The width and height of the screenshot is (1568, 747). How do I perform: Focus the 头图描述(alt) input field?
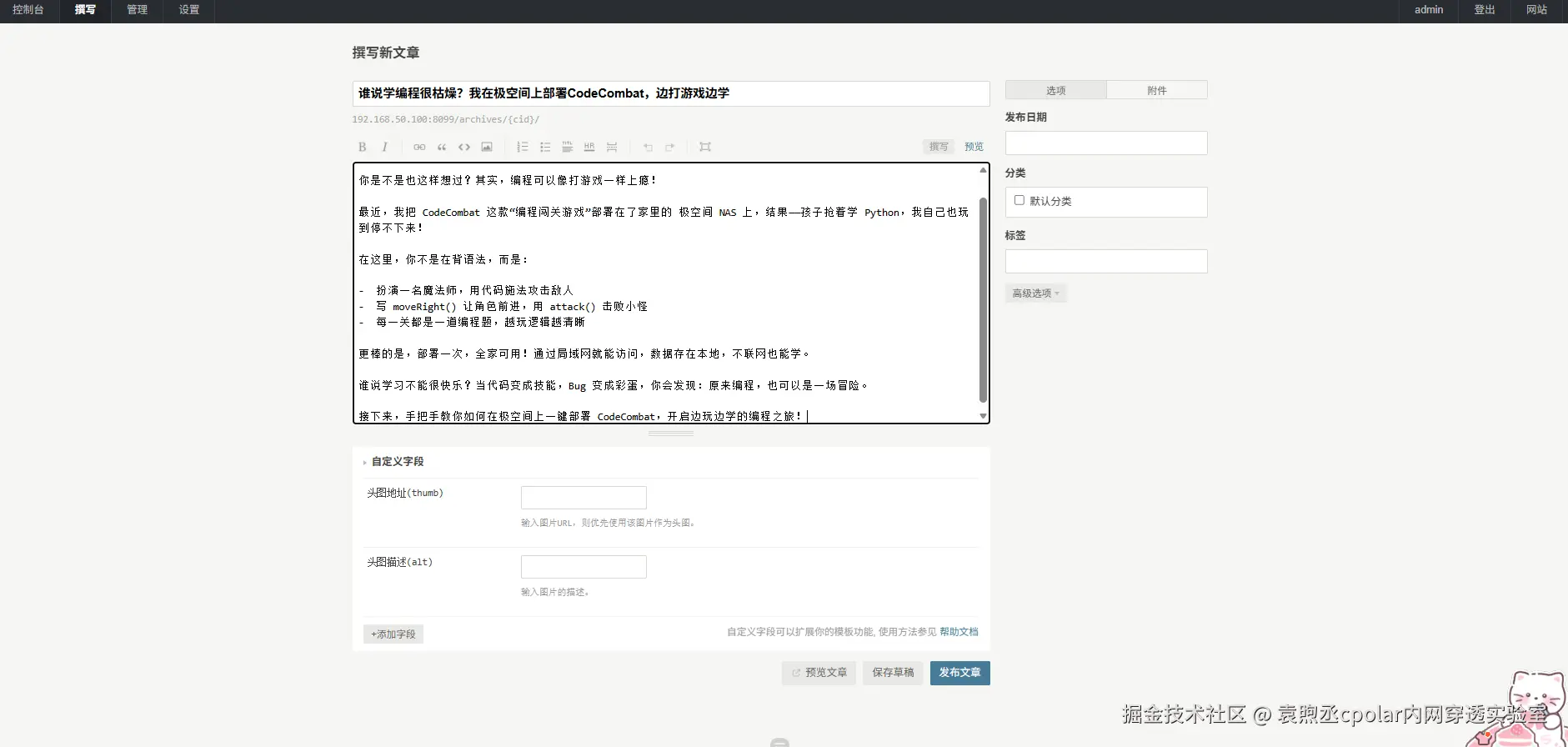(x=584, y=567)
